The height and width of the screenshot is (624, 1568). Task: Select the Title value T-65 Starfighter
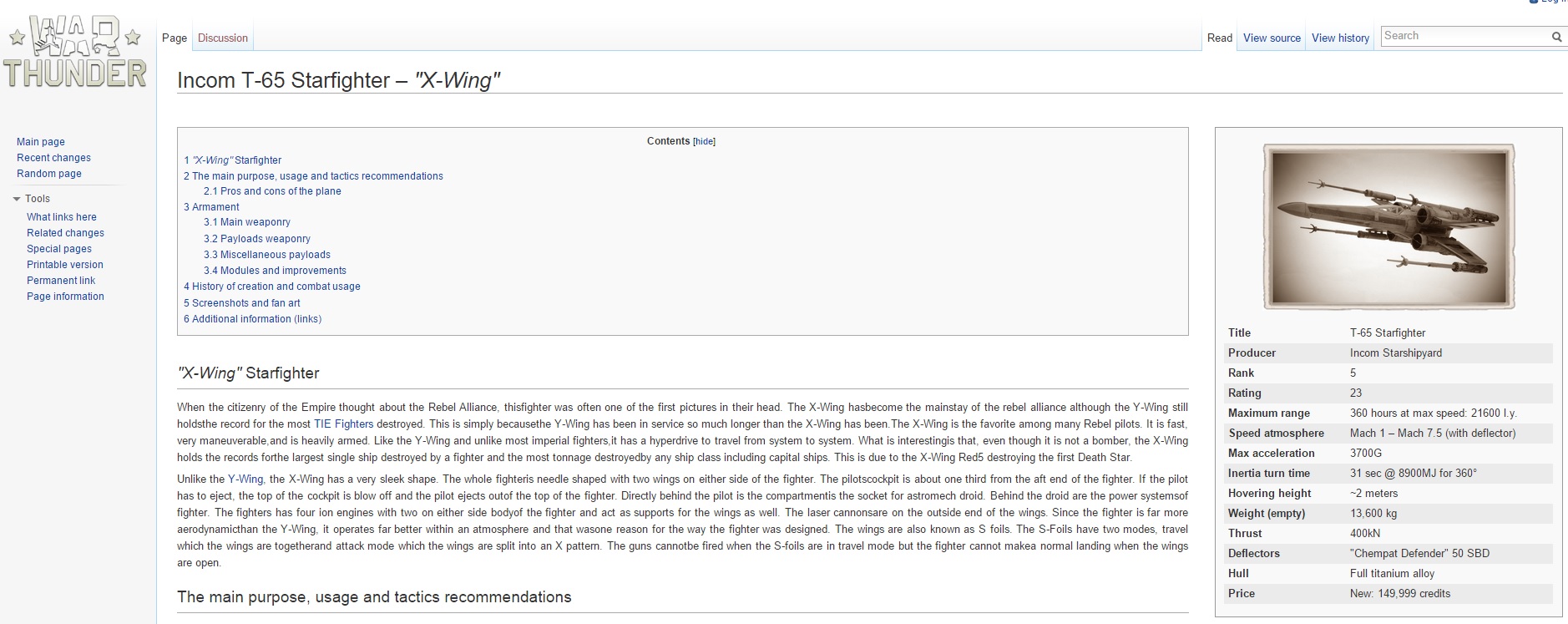pyautogui.click(x=1388, y=333)
